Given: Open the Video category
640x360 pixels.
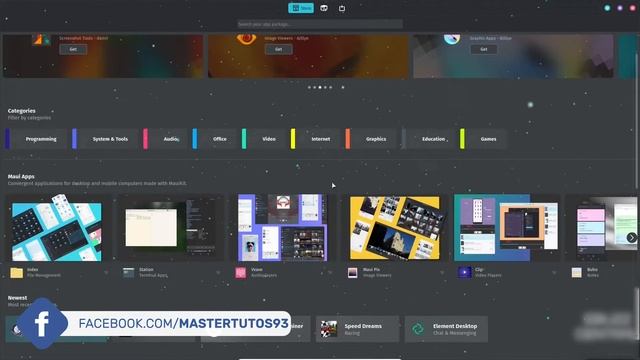Looking at the screenshot, I should tap(263, 139).
